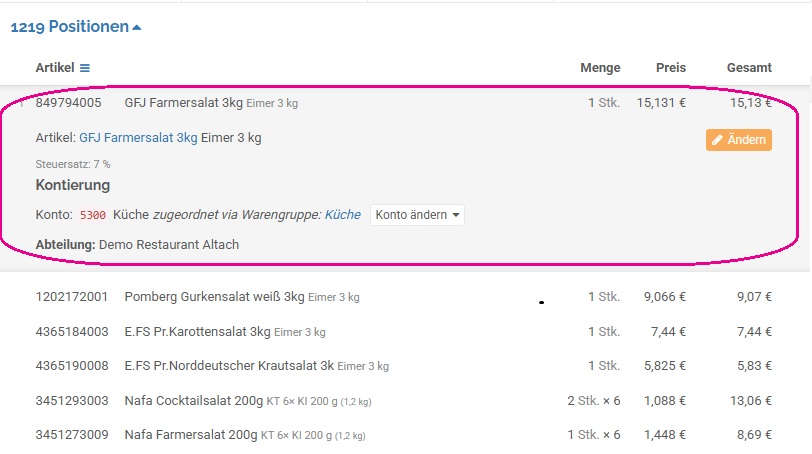Expand the Pomberg Gurkensalat weiß 3kg row
This screenshot has height=454, width=812.
click(404, 297)
